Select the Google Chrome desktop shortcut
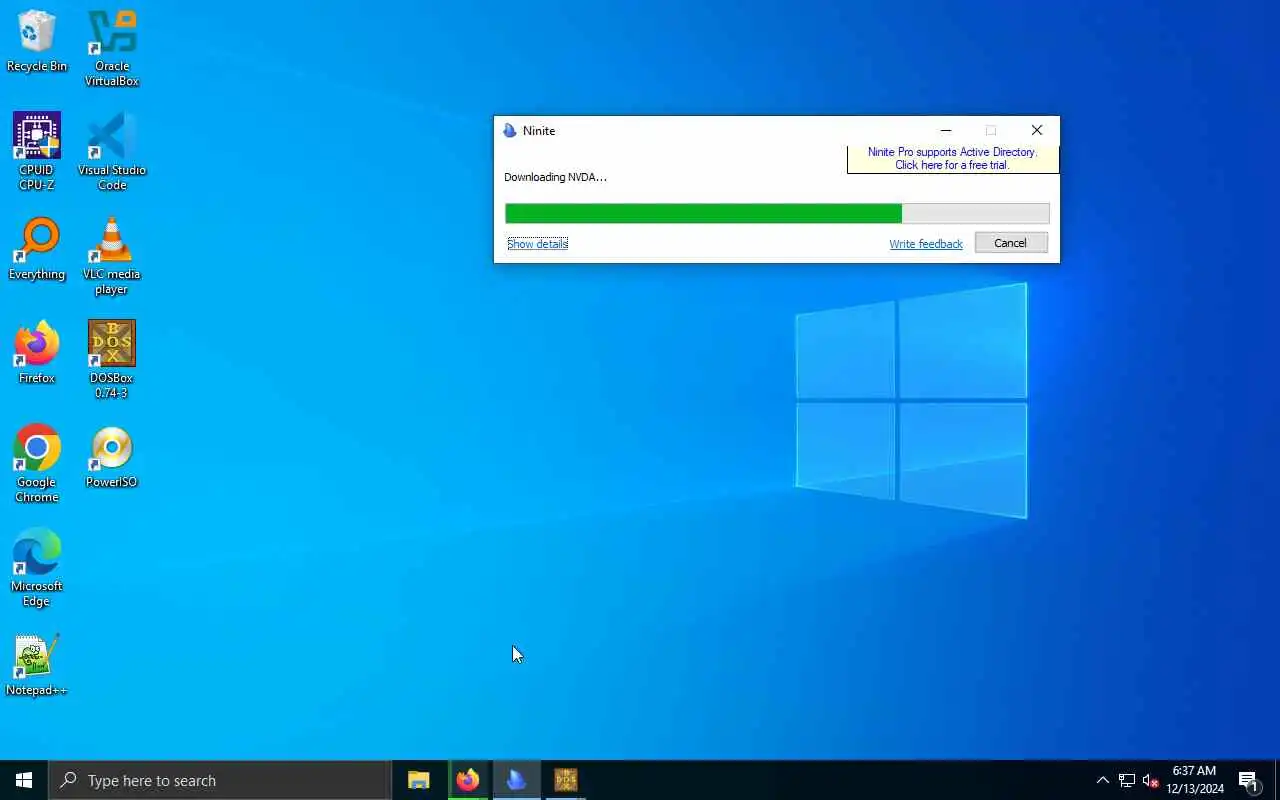The height and width of the screenshot is (800, 1280). pyautogui.click(x=37, y=464)
